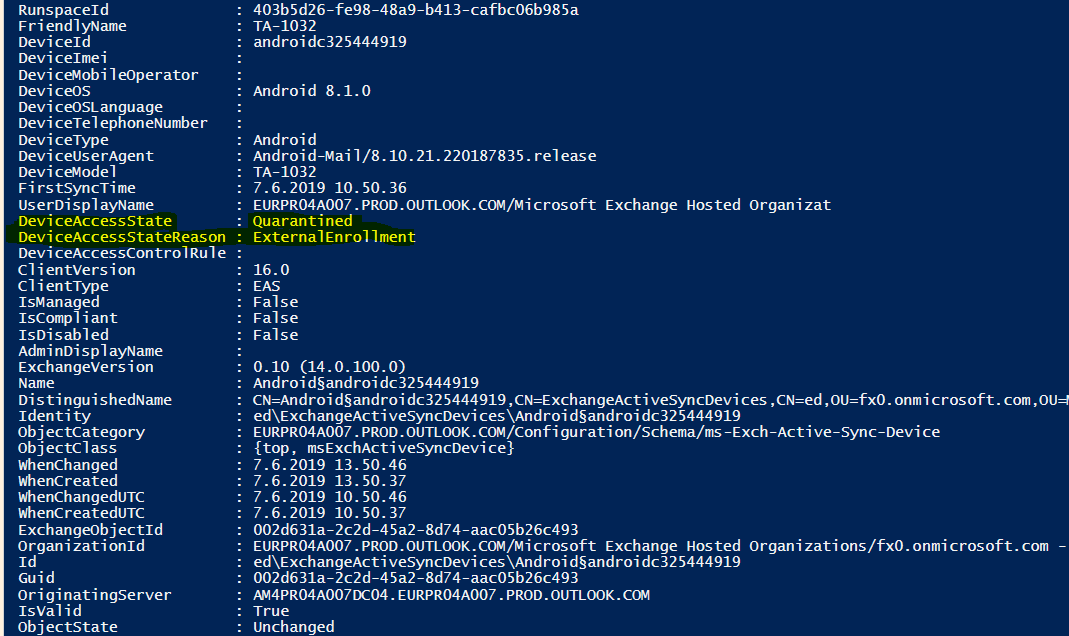
Task: Click the ObjectState Unchanged value
Action: (294, 627)
